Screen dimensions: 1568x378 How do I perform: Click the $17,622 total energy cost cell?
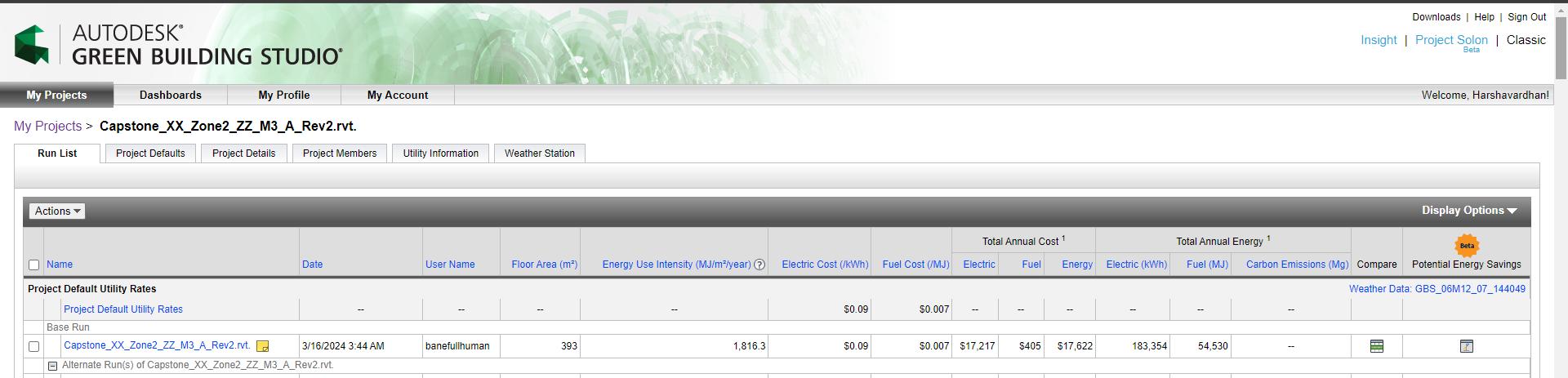(x=1075, y=346)
